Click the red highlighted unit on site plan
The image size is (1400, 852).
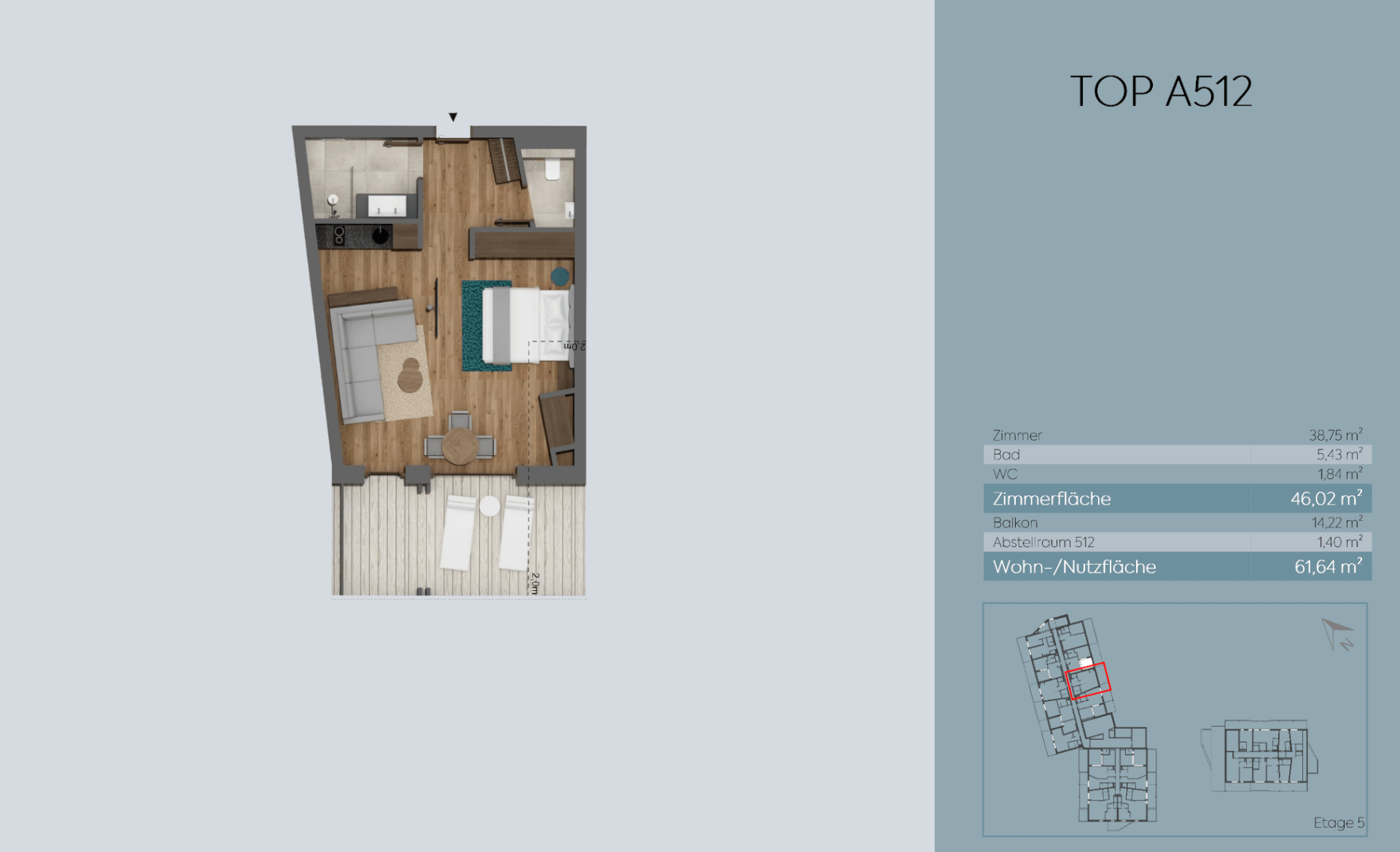click(1088, 681)
